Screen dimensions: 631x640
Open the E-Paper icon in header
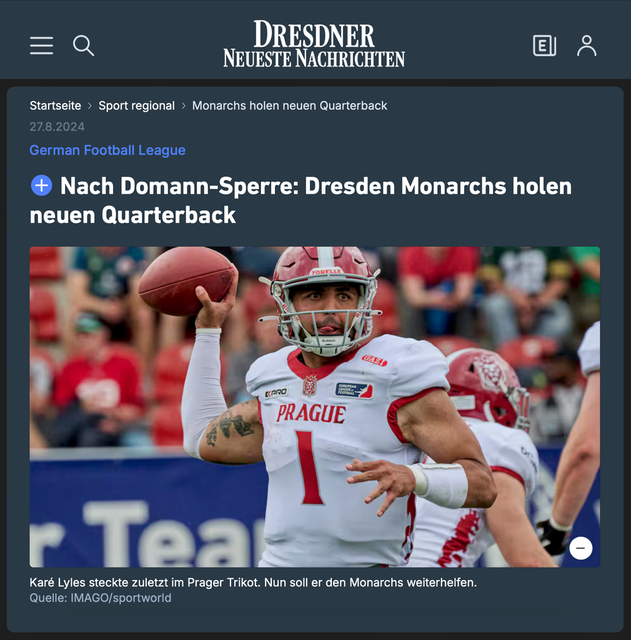(544, 45)
